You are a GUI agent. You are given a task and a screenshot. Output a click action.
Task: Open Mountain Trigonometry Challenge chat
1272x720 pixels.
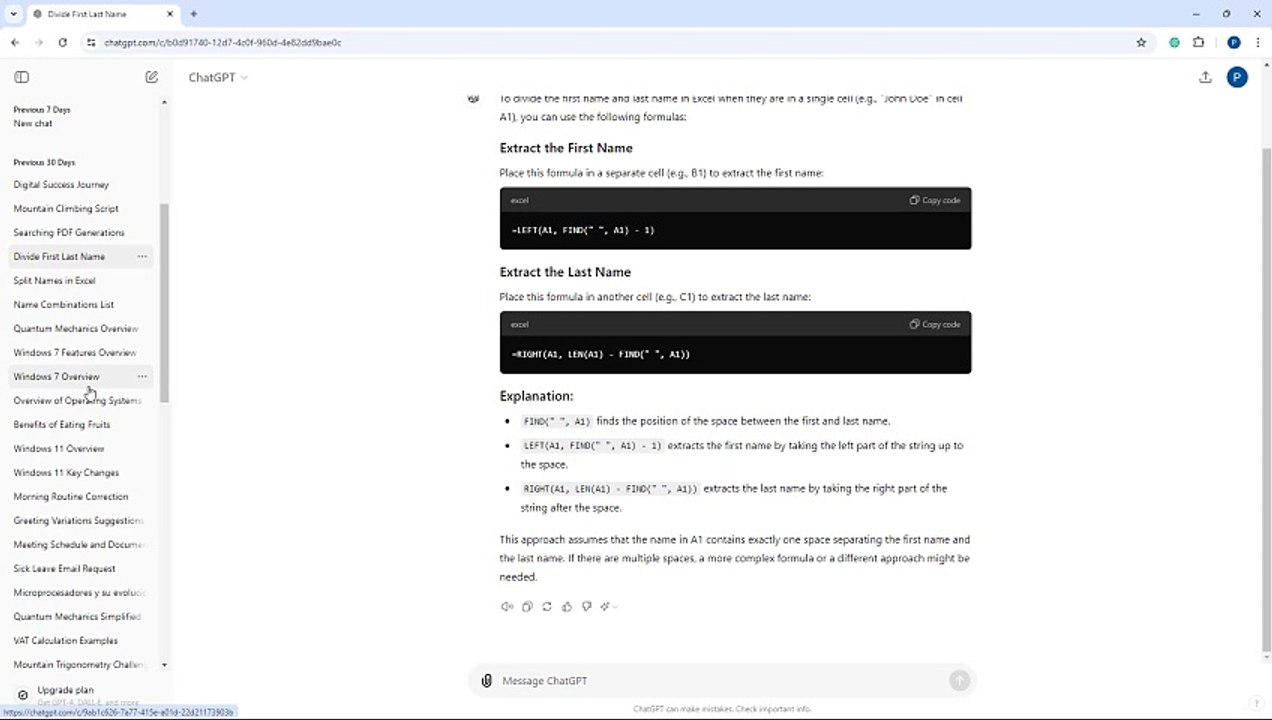(79, 665)
